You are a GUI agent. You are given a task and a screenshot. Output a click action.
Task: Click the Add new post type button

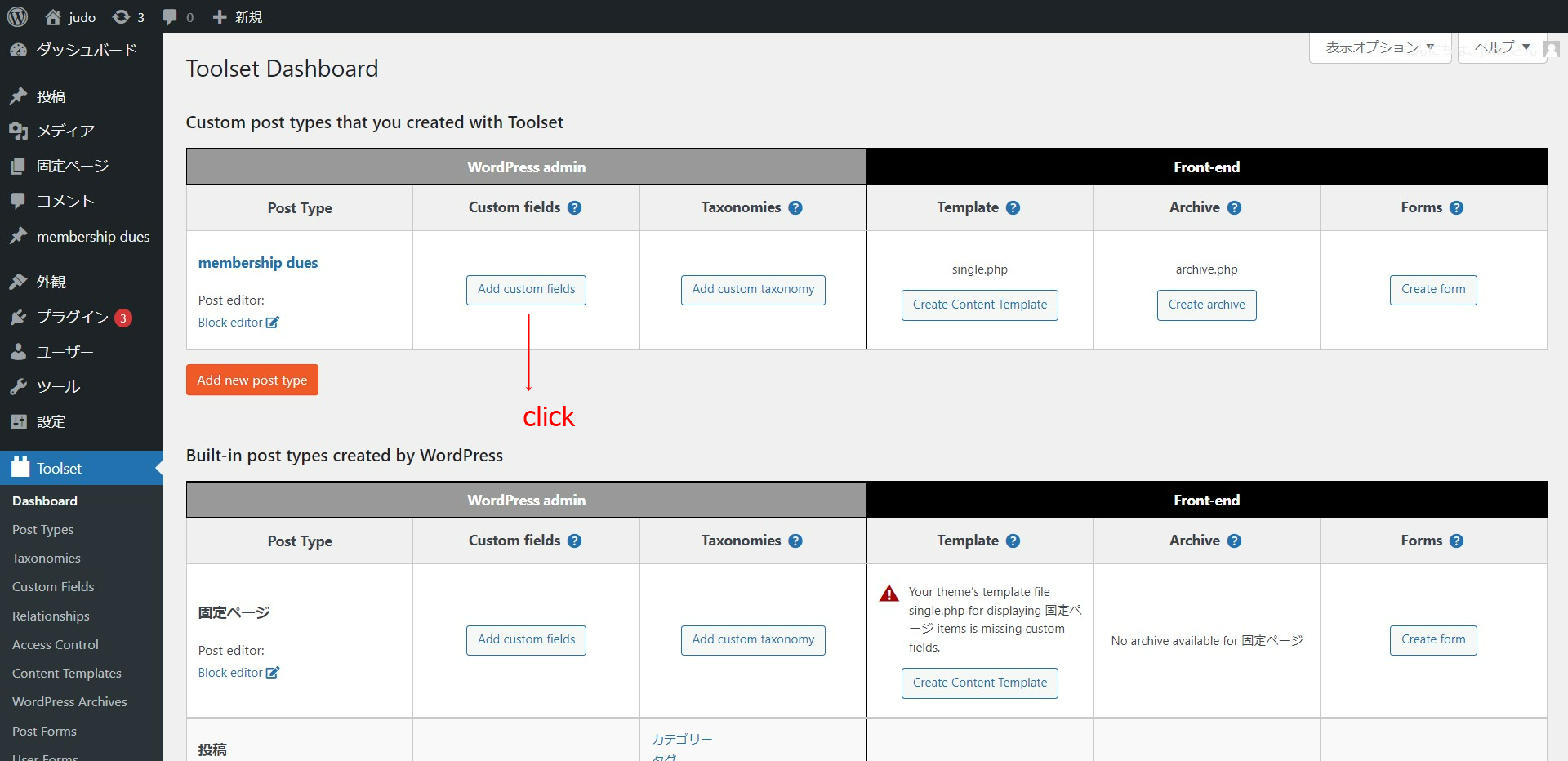pos(252,380)
